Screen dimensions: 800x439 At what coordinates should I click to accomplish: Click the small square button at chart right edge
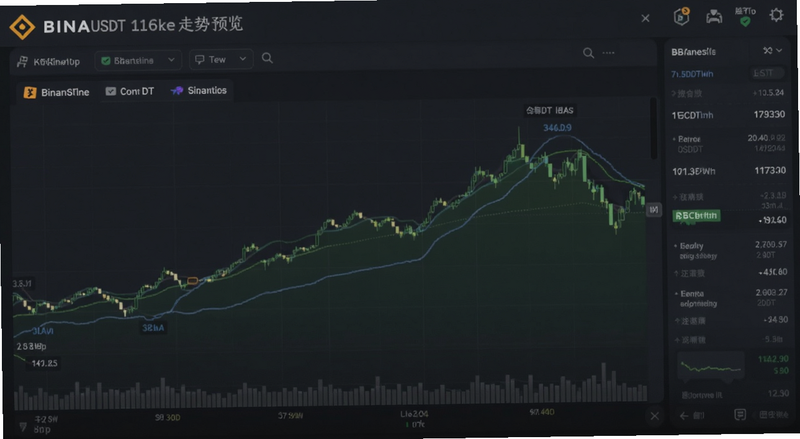coord(654,209)
